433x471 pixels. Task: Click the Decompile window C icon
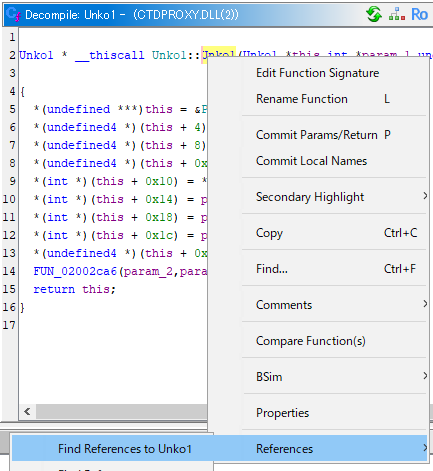[x=13, y=14]
